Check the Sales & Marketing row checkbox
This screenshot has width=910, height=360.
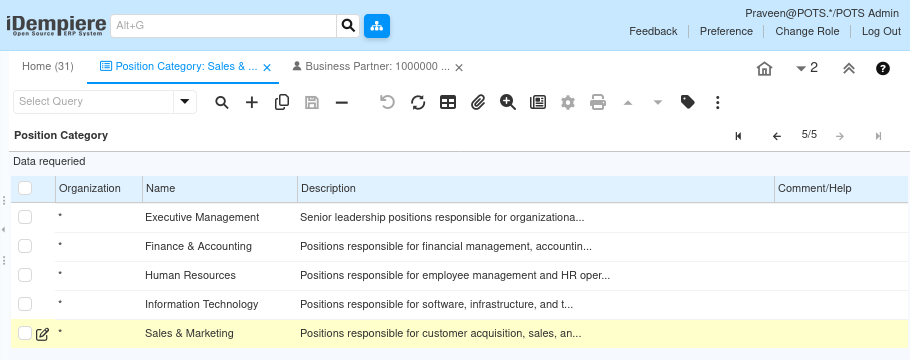[25, 333]
